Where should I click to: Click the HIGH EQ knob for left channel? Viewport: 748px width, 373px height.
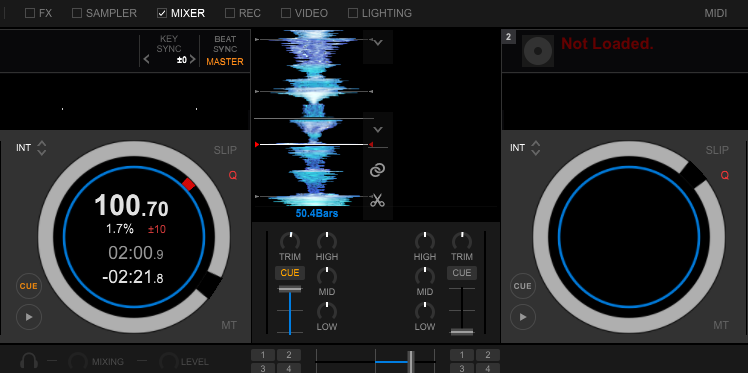tap(327, 240)
